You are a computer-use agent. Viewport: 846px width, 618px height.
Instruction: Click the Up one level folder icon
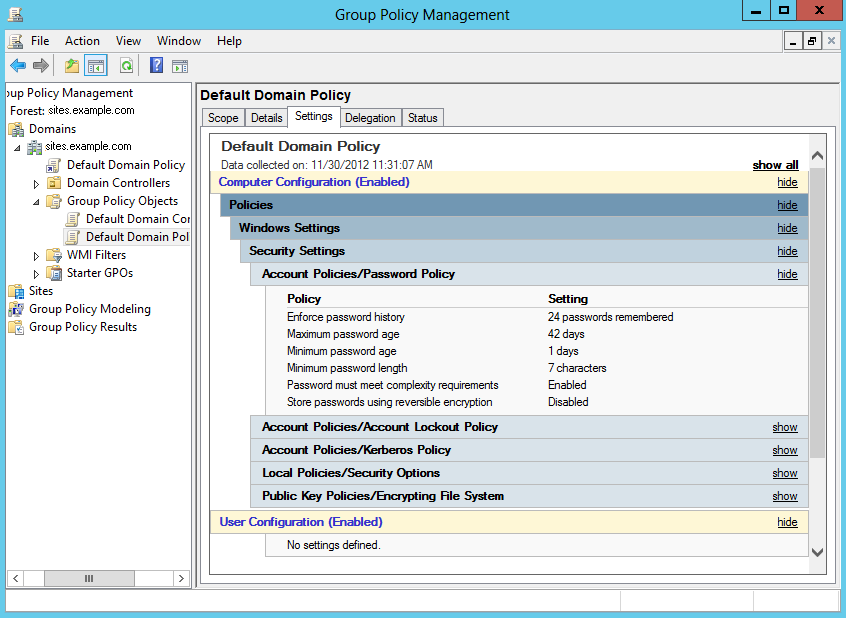(72, 66)
